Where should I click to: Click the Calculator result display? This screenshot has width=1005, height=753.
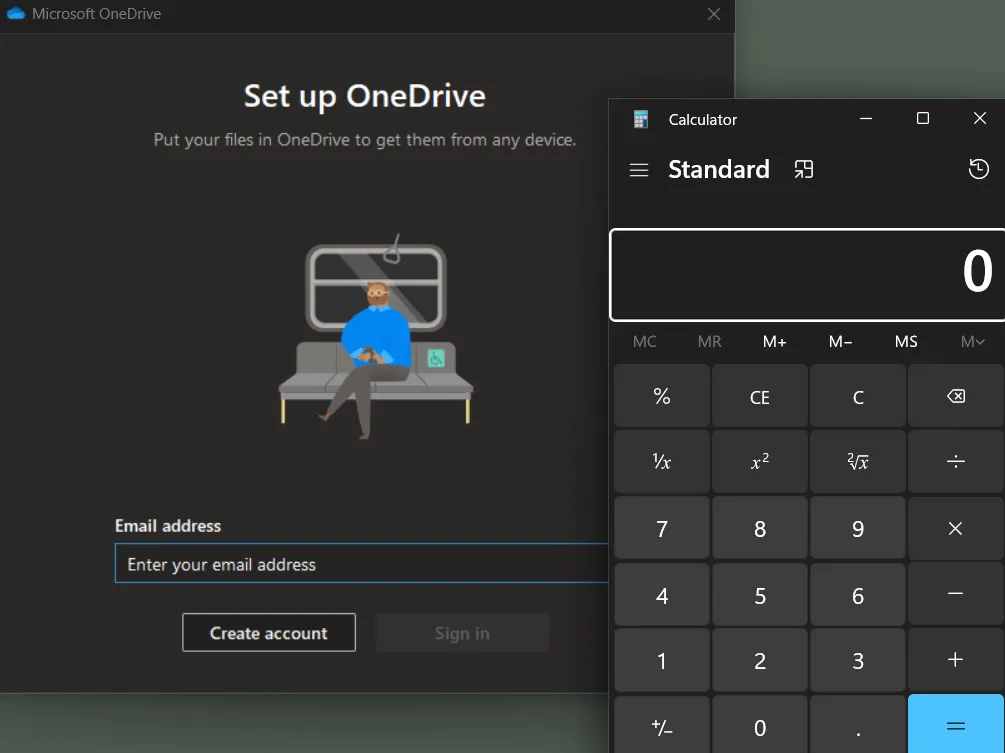coord(807,274)
